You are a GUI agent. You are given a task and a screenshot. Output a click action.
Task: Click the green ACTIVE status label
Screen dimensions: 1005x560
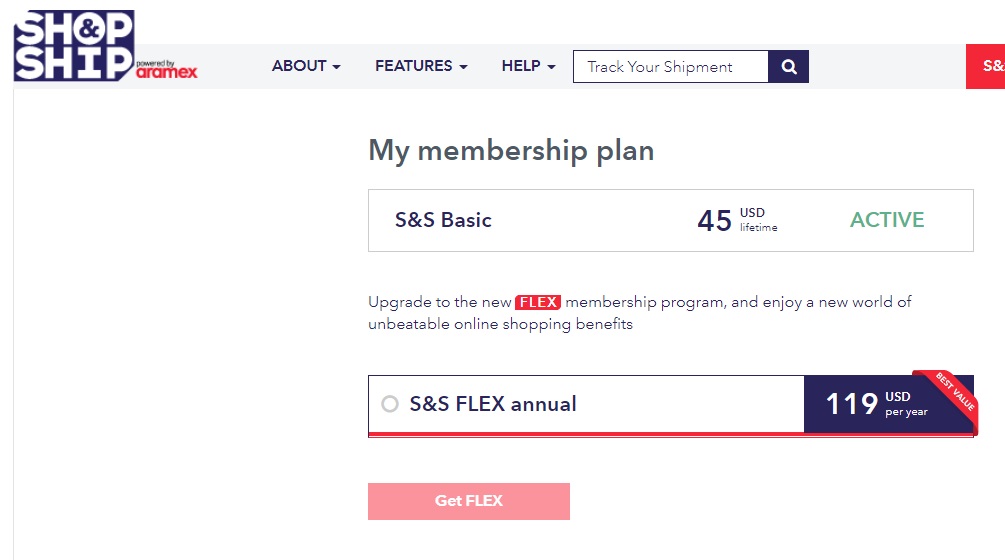coord(887,220)
